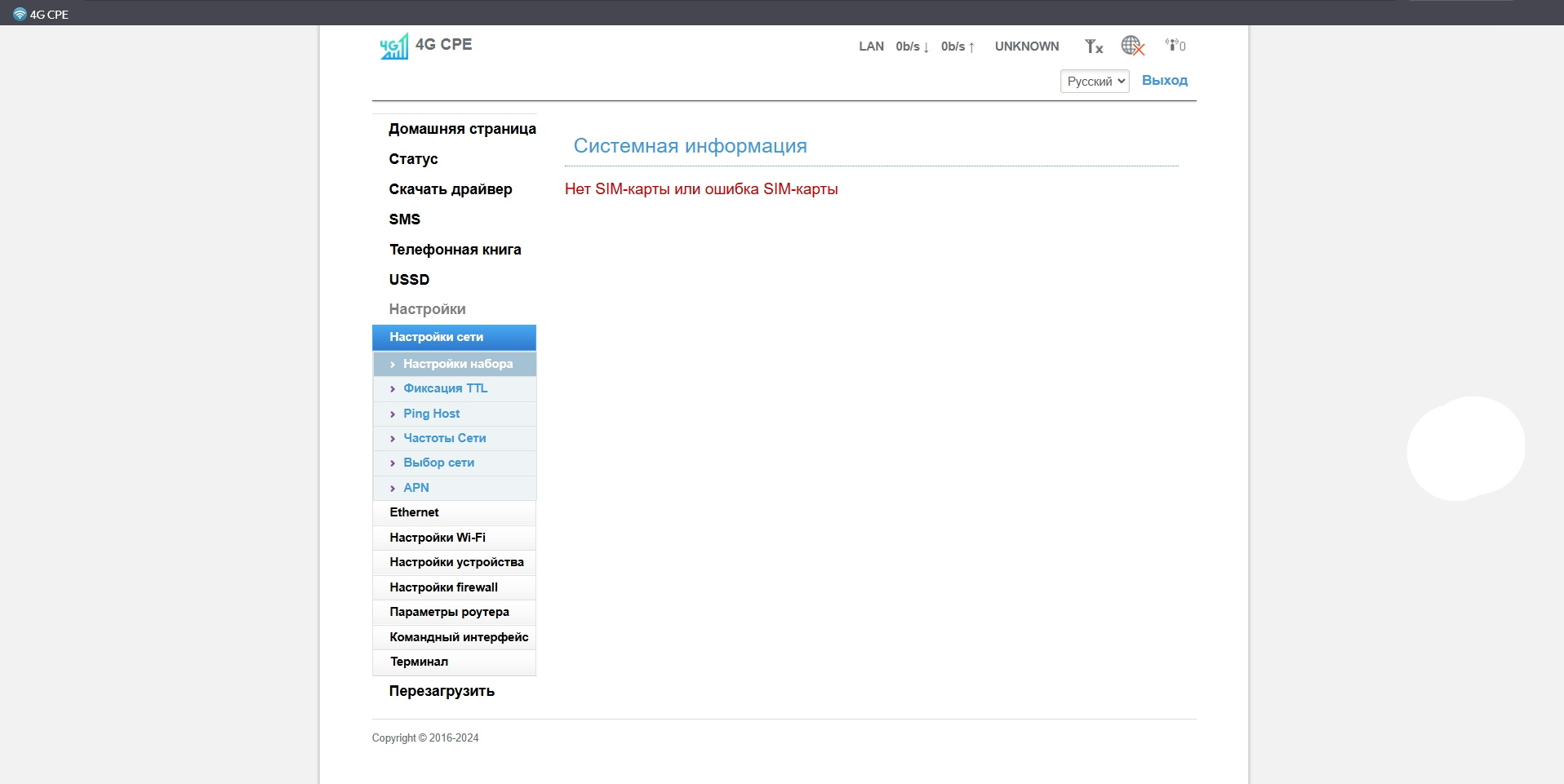Click the Нет SIM-карты error message

tap(701, 189)
